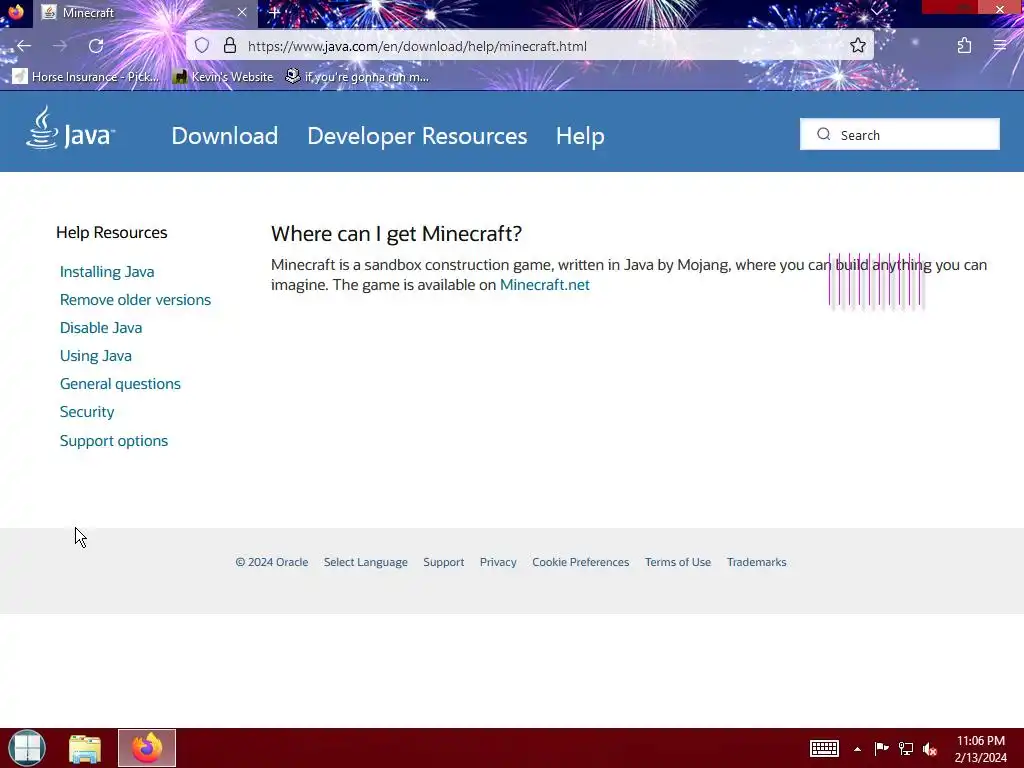Open the taskbar clock and date
The height and width of the screenshot is (768, 1024).
pos(980,748)
